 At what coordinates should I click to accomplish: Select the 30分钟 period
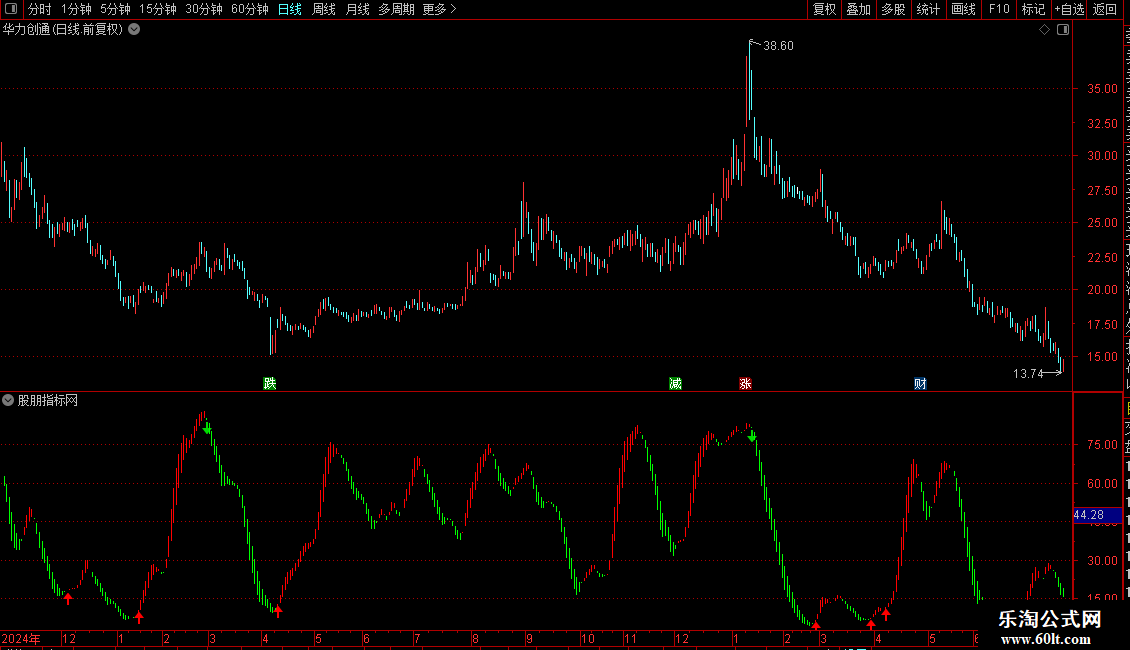[204, 9]
